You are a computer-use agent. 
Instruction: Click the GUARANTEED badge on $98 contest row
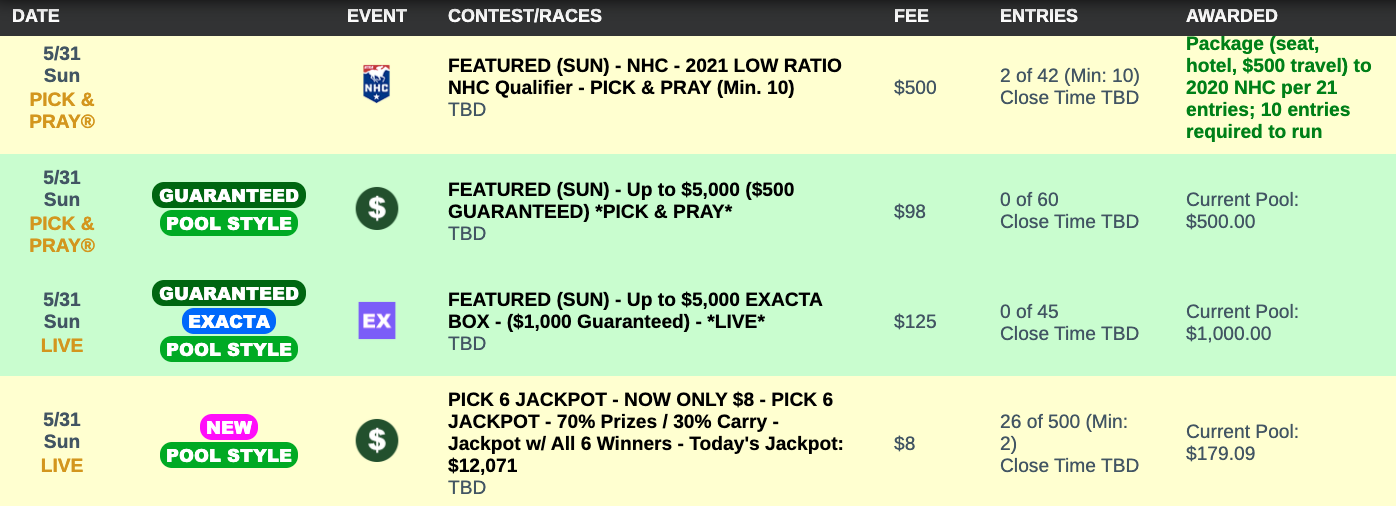pyautogui.click(x=229, y=195)
